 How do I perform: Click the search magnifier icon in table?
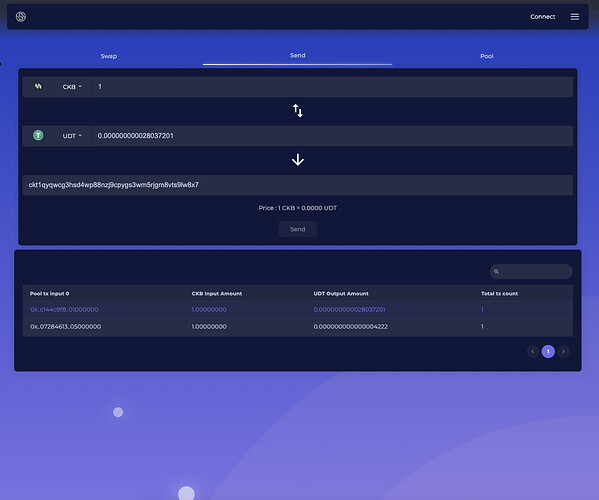tap(496, 272)
